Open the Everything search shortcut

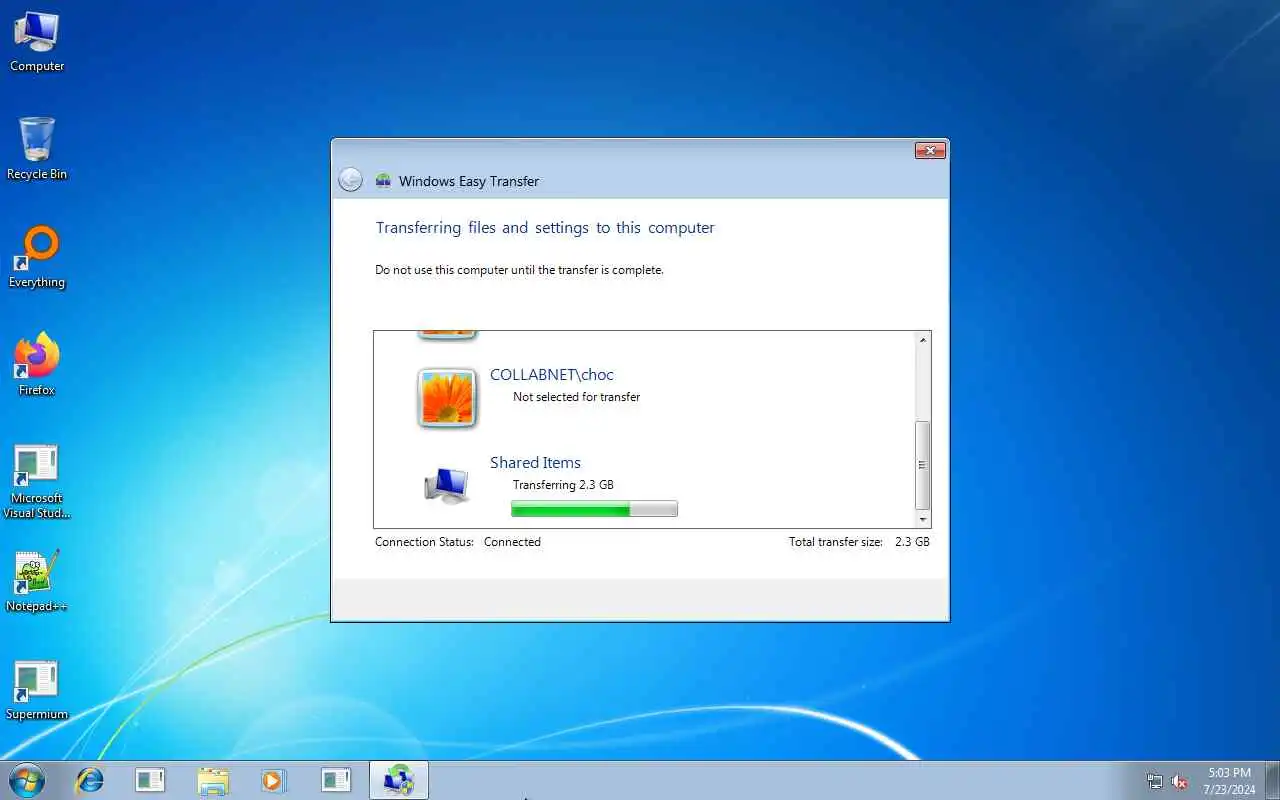click(x=37, y=257)
